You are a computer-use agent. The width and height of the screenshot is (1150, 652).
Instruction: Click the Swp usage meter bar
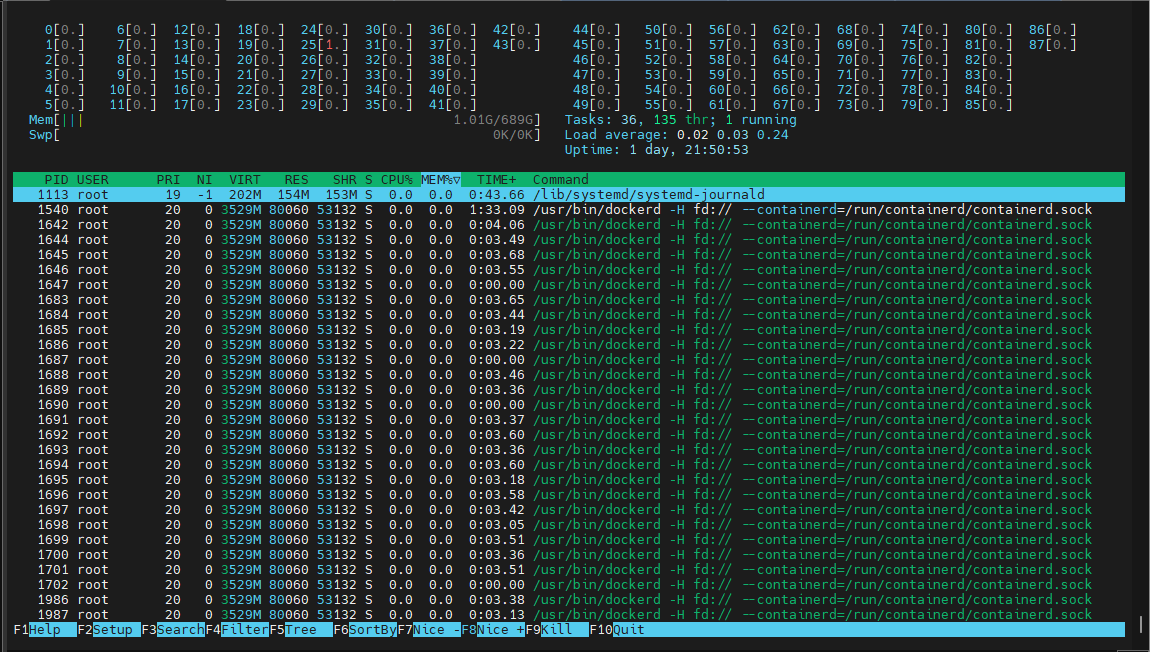[285, 135]
